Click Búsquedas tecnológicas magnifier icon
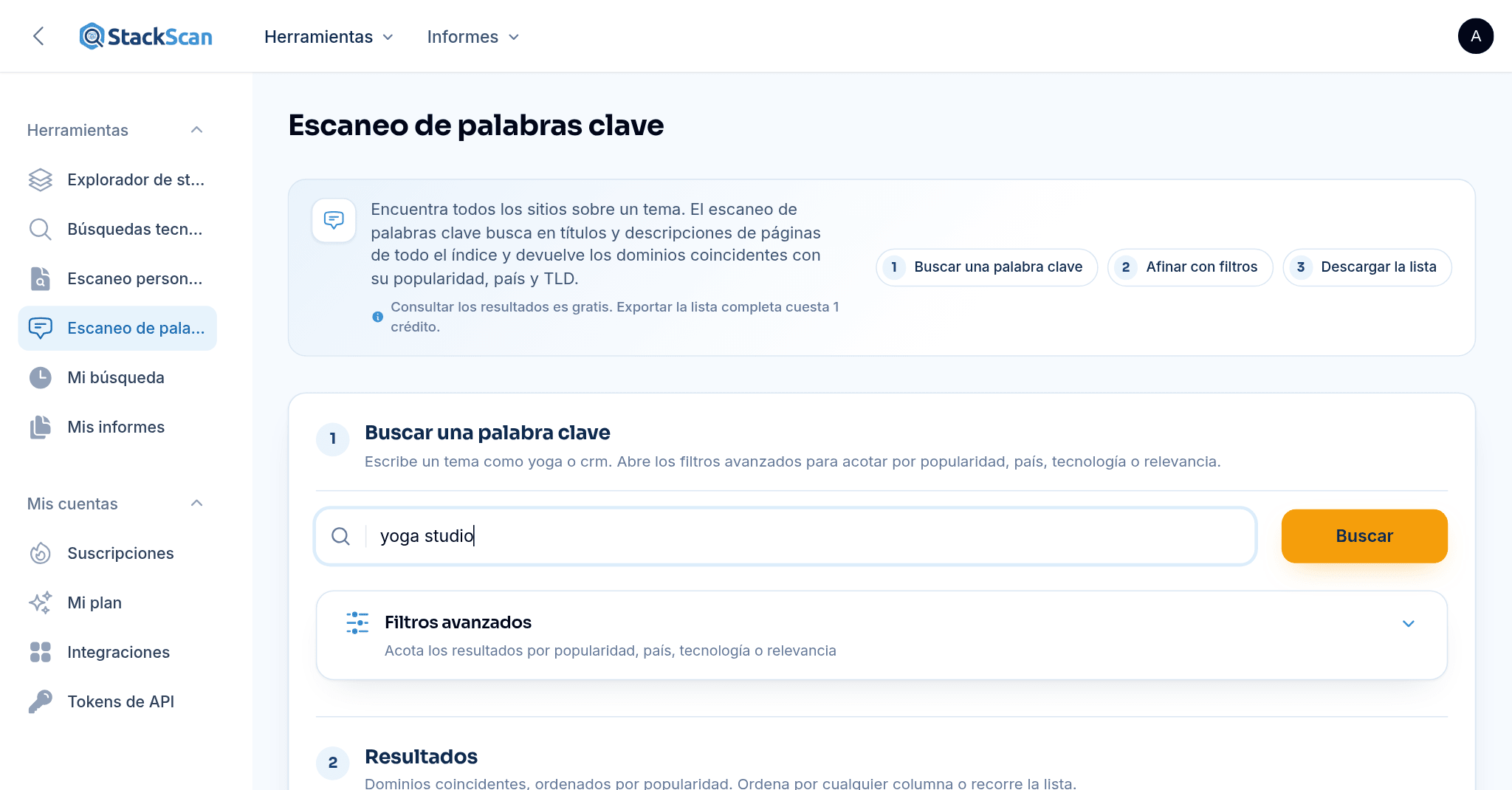Screen dimensions: 1512x790 pyautogui.click(x=41, y=229)
